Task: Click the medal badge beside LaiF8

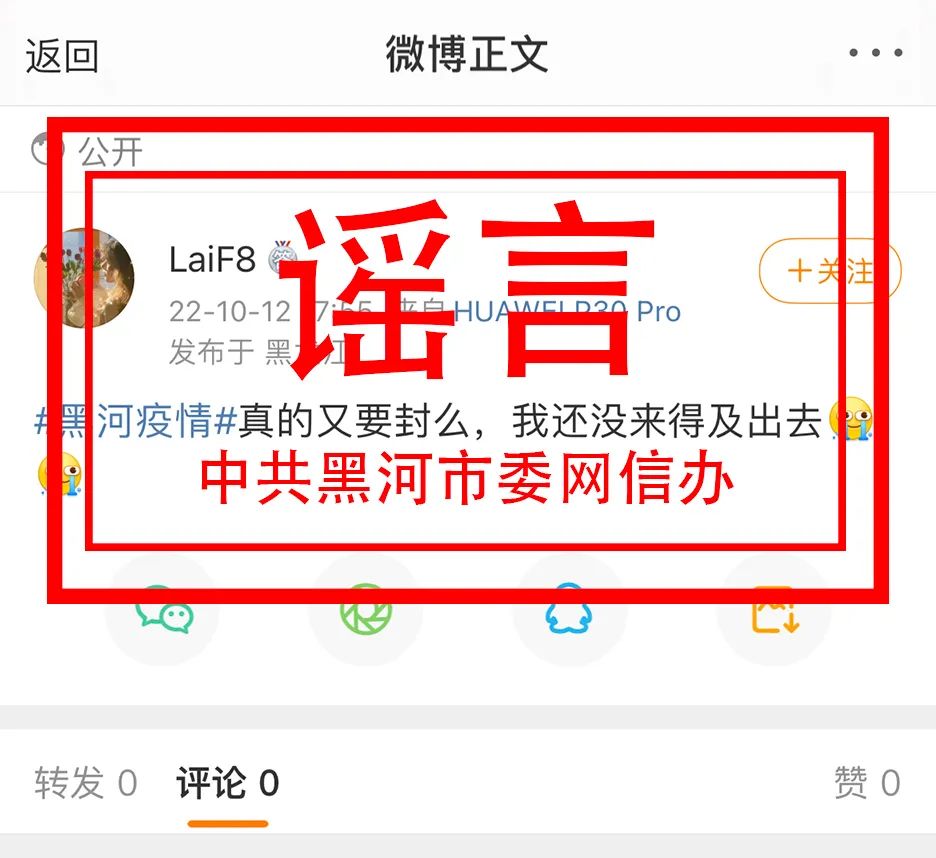Action: coord(282,257)
